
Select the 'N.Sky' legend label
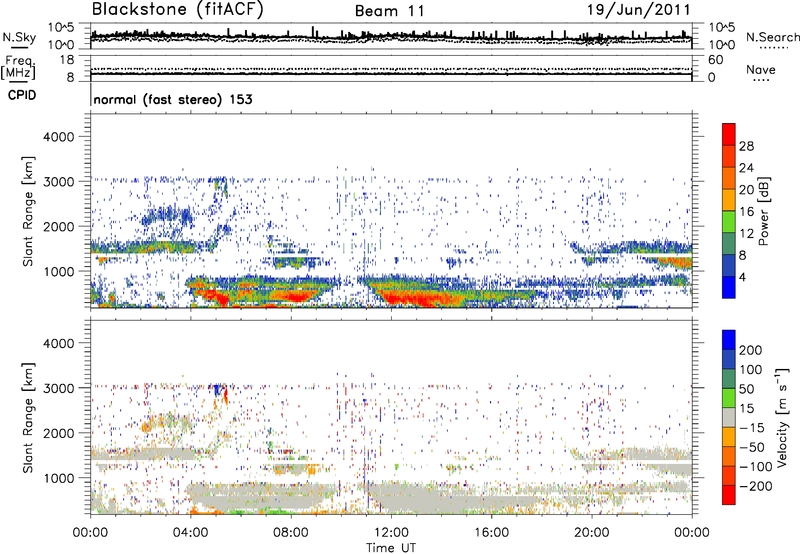click(x=19, y=37)
